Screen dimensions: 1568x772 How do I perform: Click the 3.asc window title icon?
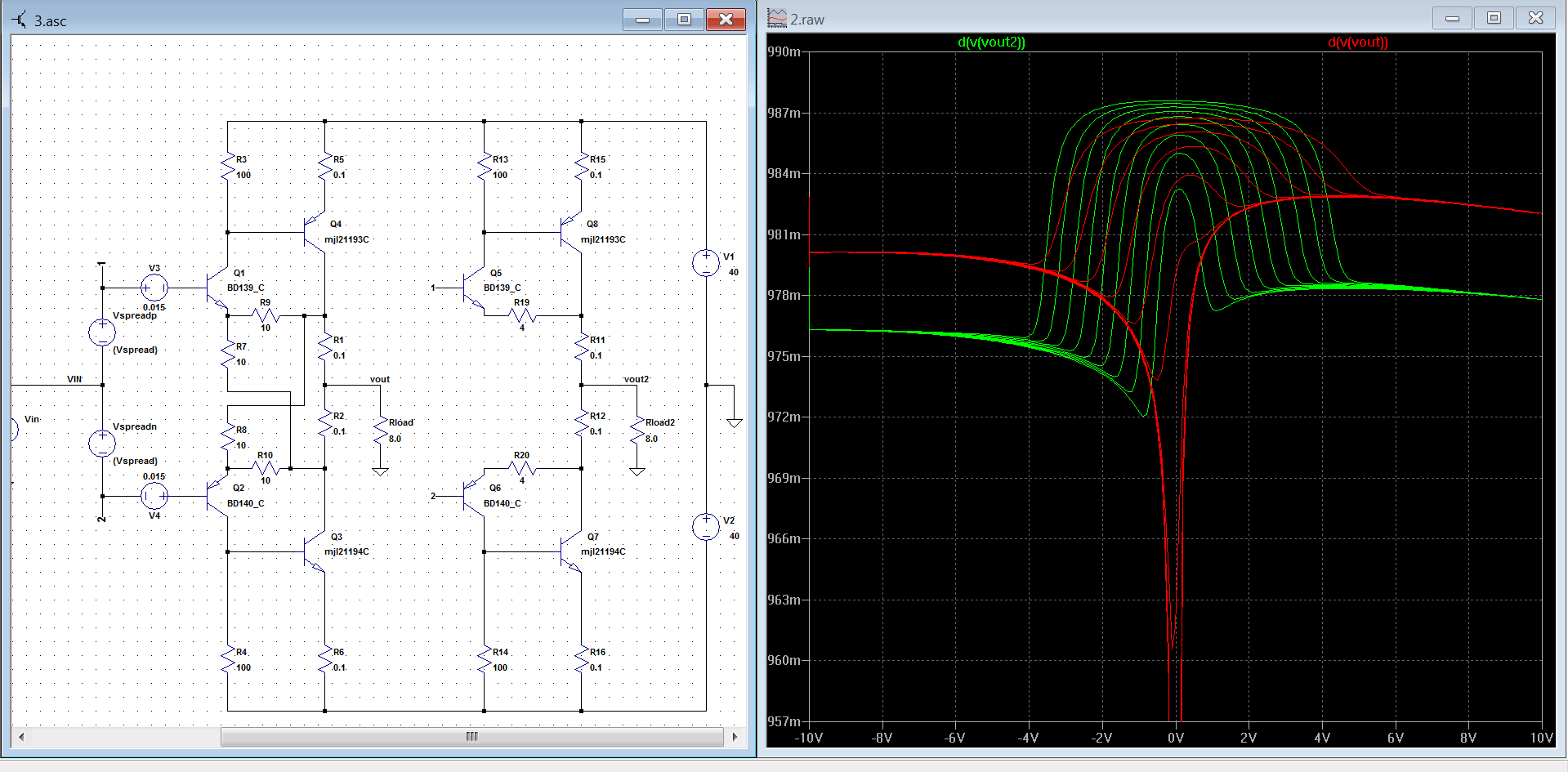tap(20, 20)
